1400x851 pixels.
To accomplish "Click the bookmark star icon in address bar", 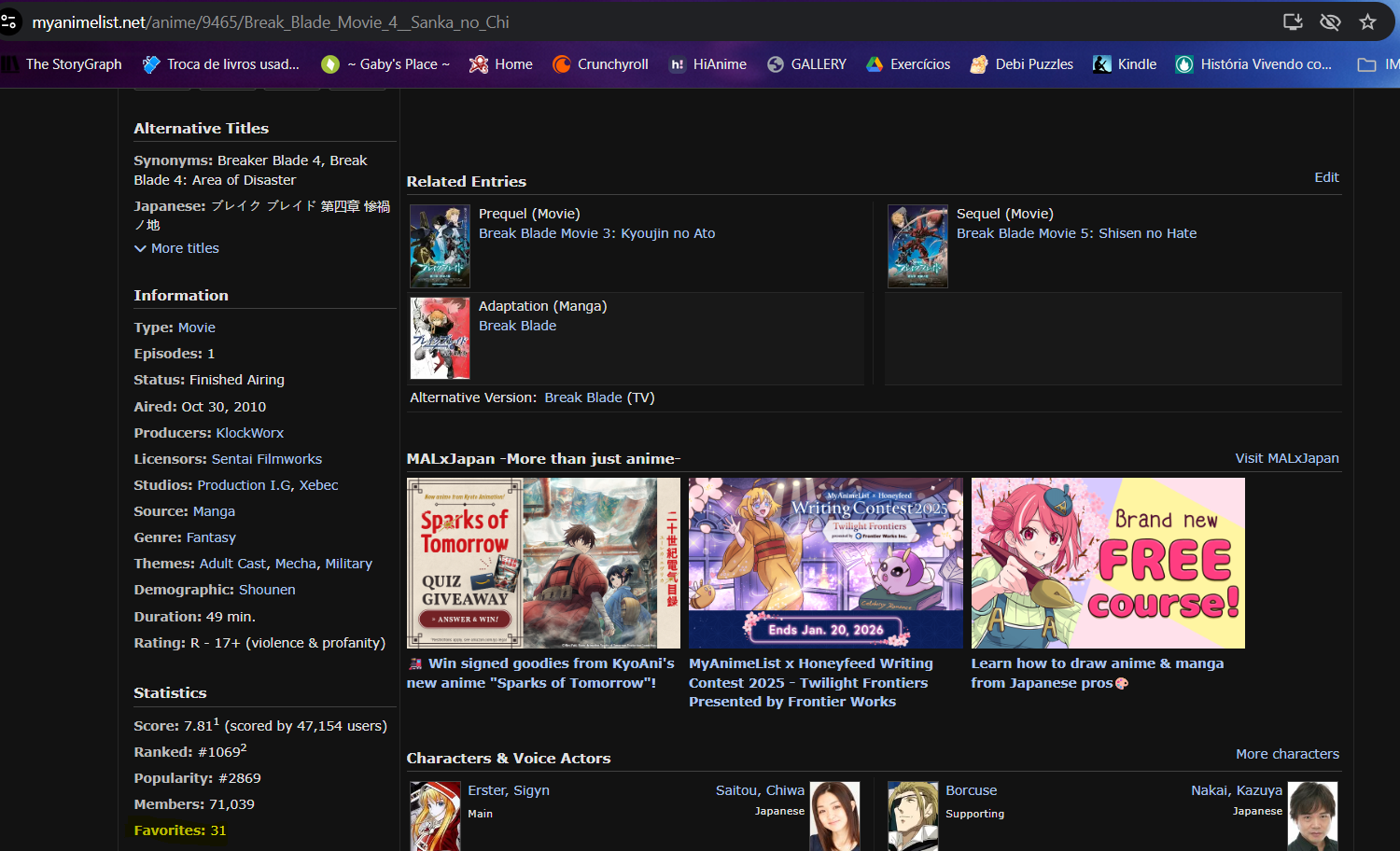I will pyautogui.click(x=1367, y=21).
